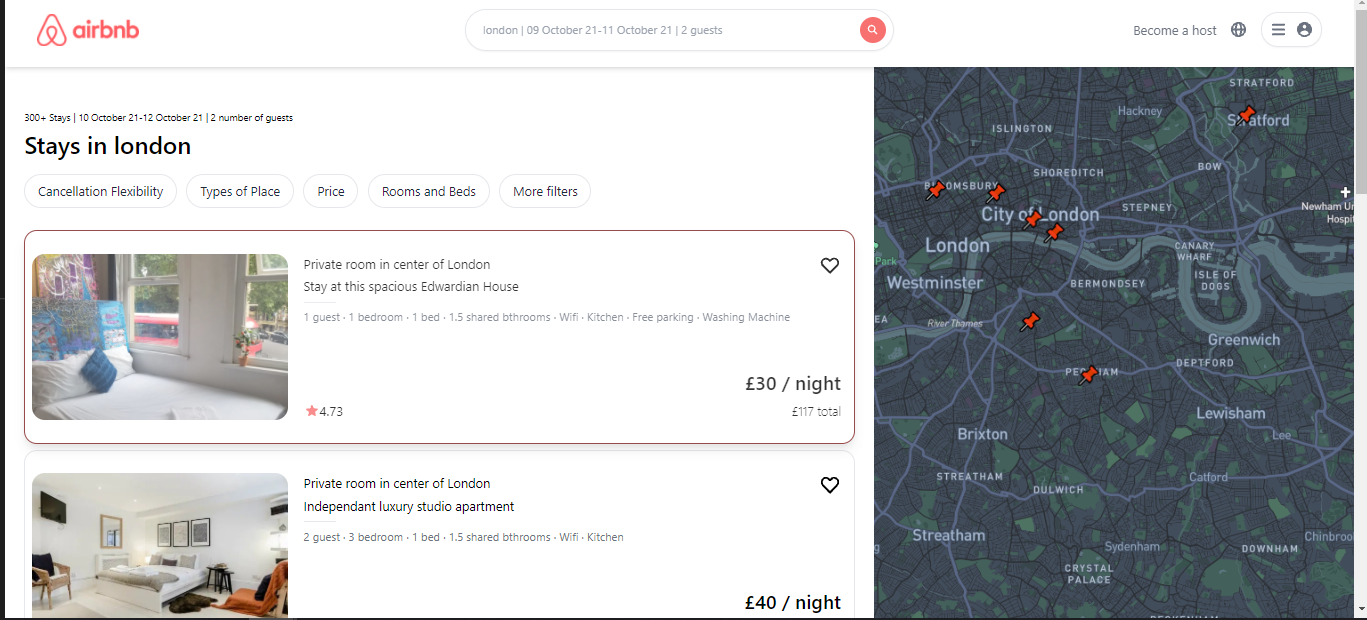1367x620 pixels.
Task: Click 'Stay at this spacious Edwardian House' title
Action: click(x=411, y=287)
